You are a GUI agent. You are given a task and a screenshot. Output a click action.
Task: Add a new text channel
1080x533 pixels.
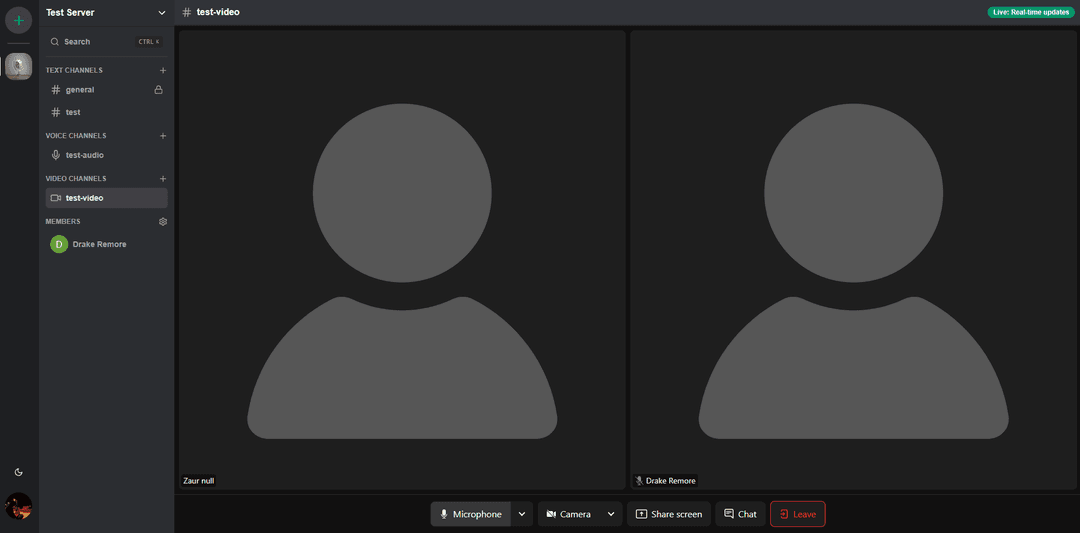click(163, 70)
